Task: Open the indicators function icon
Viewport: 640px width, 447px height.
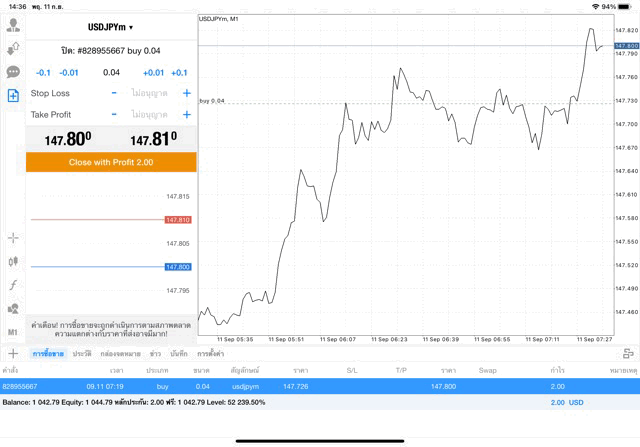Action: [x=13, y=285]
